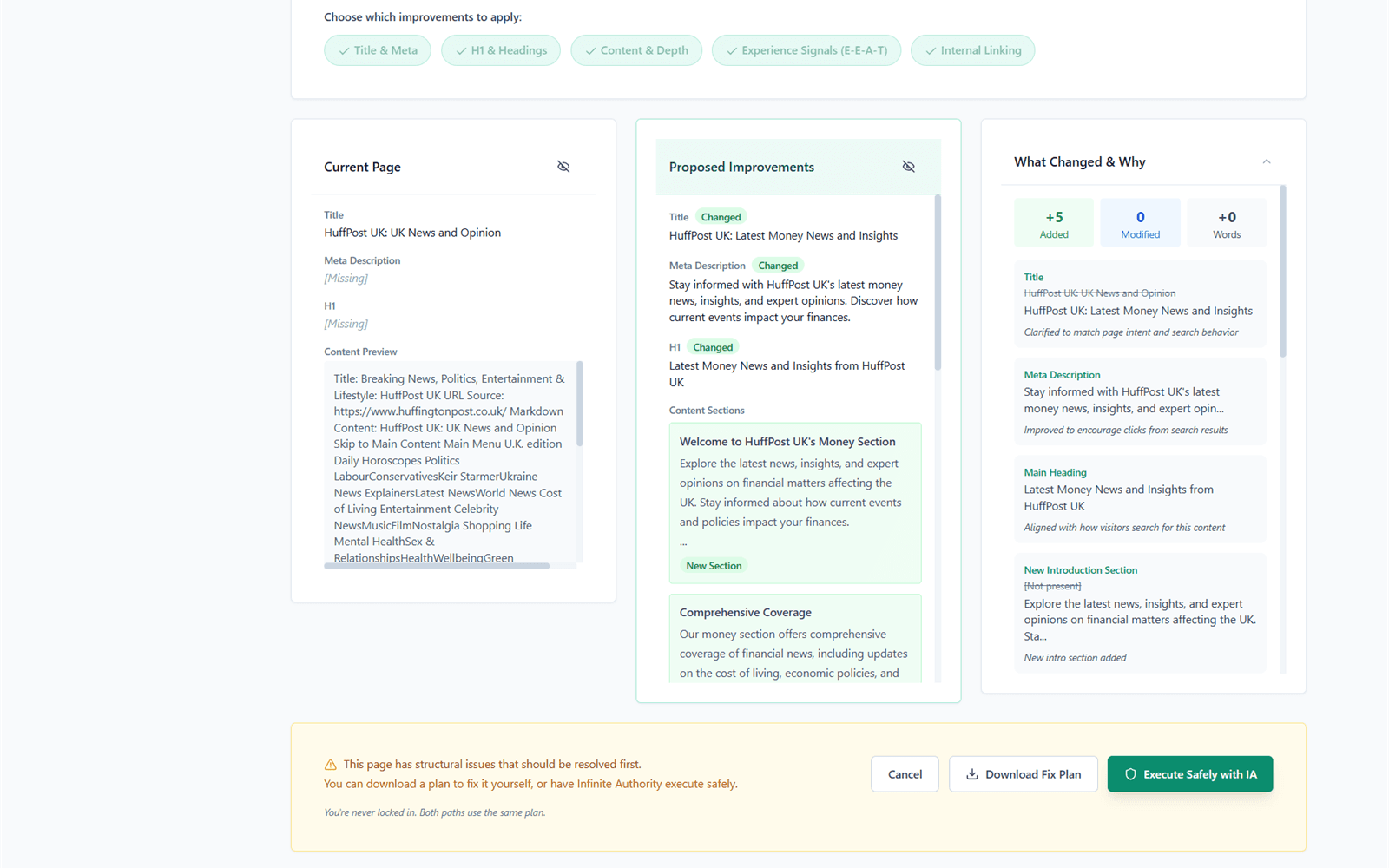Click the current title 'HuffPost UK: UK News and Opinion'
The image size is (1389, 868).
(x=412, y=233)
